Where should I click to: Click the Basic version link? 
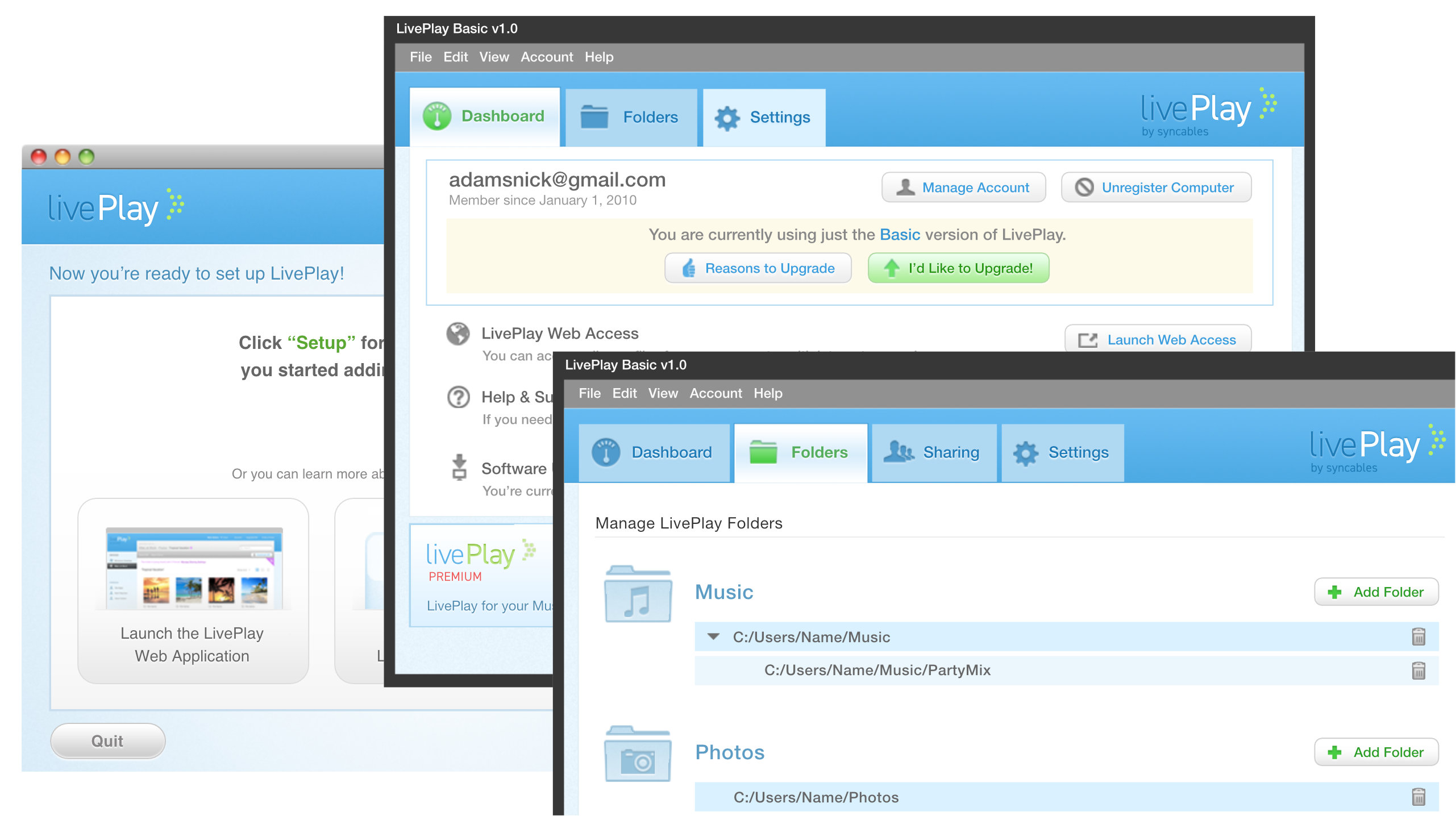(x=900, y=235)
